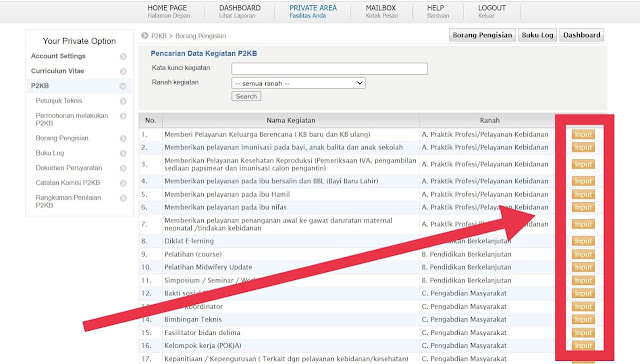Click arrow icon beside Petunjuk Teknis
This screenshot has height=364, width=640.
click(x=123, y=101)
